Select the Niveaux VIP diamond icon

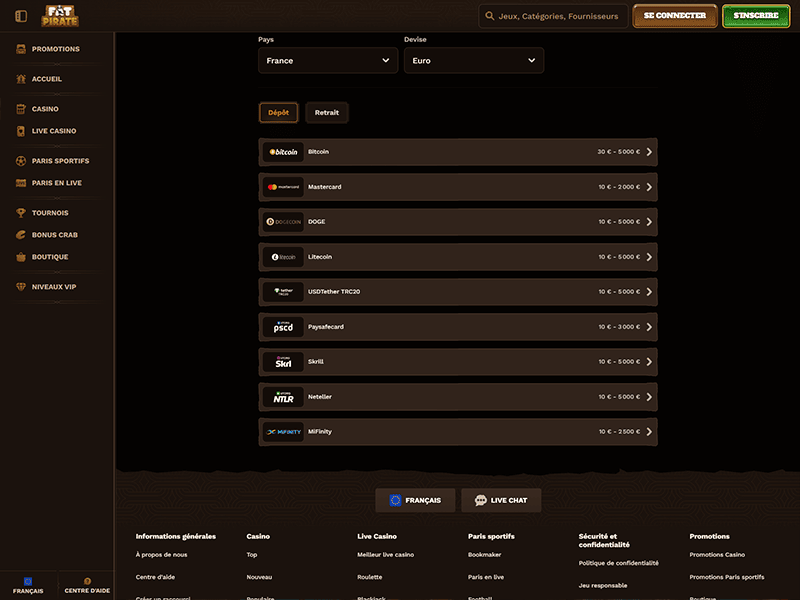(21, 287)
